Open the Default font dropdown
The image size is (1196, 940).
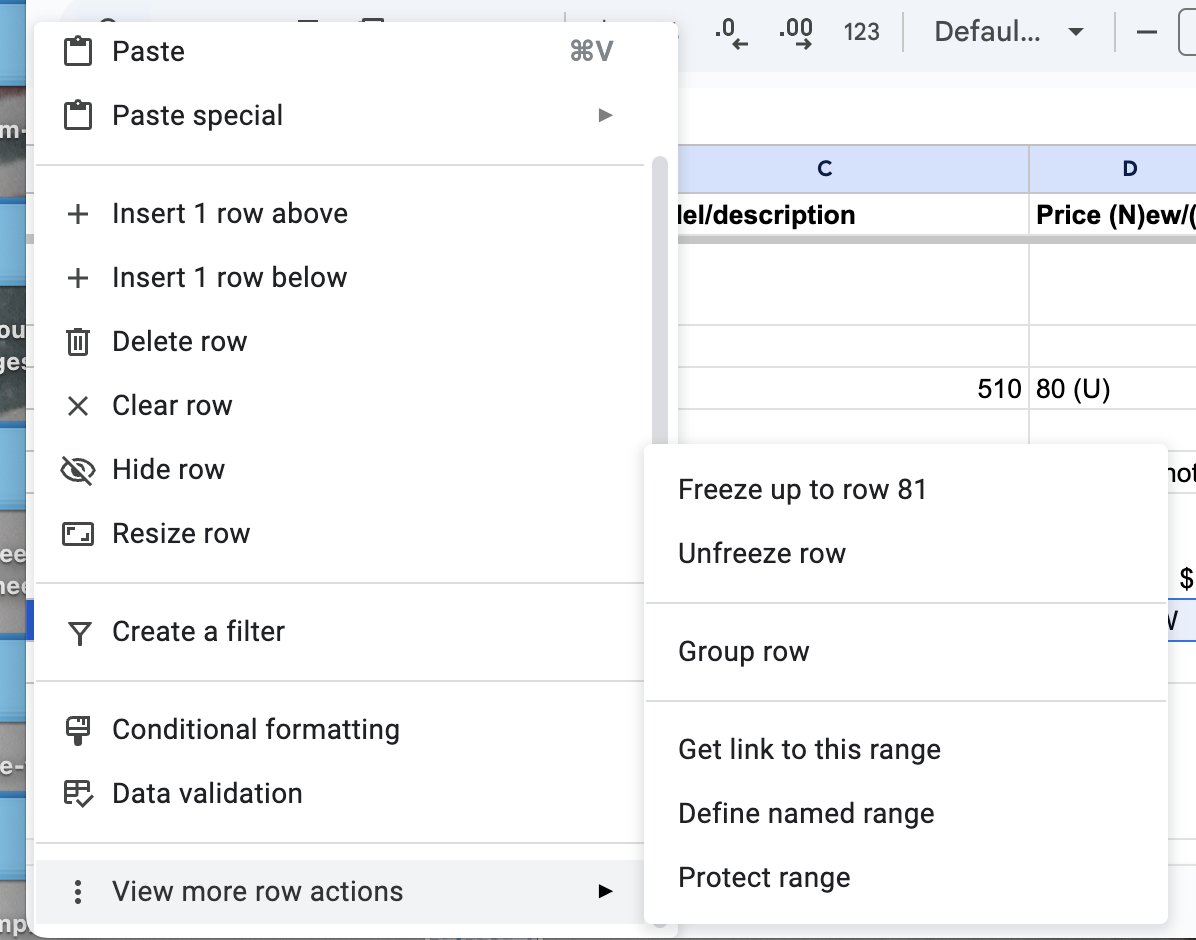coord(1008,32)
